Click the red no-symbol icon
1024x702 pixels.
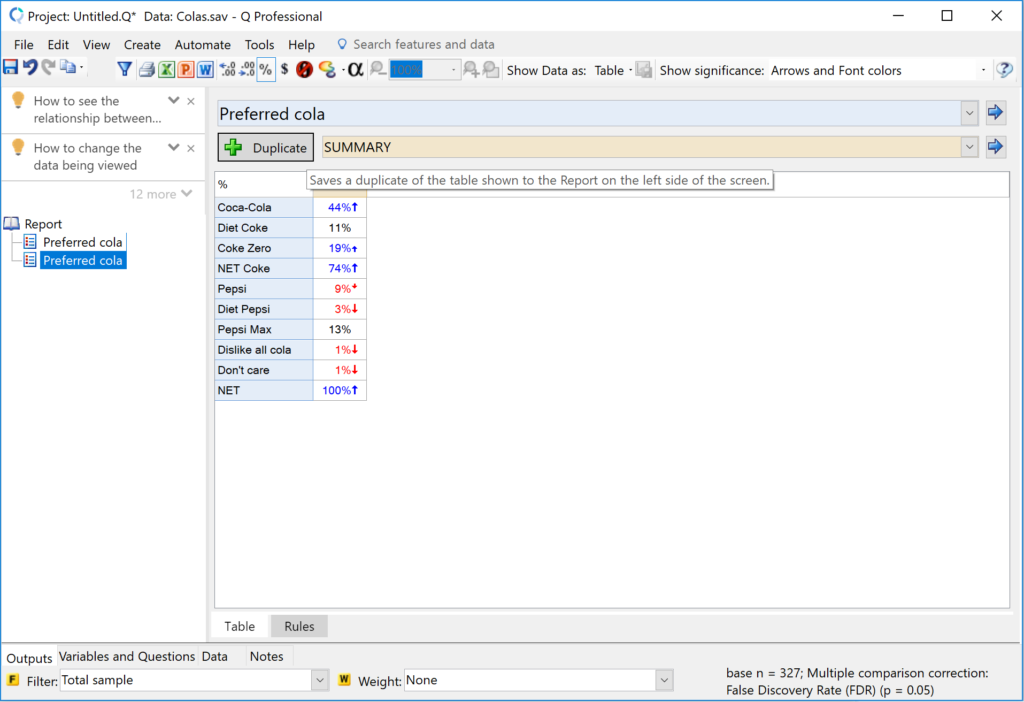click(304, 69)
